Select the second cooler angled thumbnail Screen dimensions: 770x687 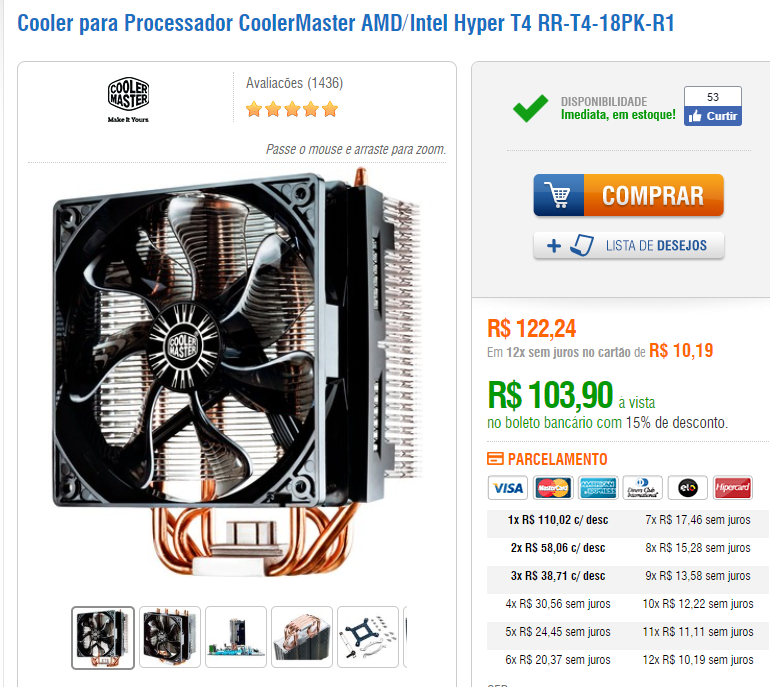169,637
